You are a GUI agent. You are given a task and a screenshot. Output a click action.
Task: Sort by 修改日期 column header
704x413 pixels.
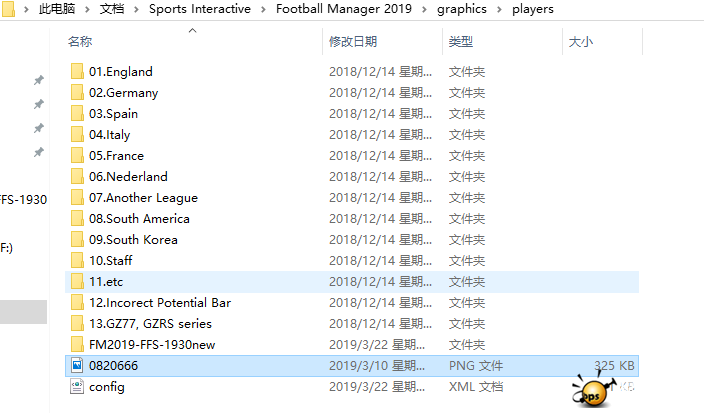(353, 42)
